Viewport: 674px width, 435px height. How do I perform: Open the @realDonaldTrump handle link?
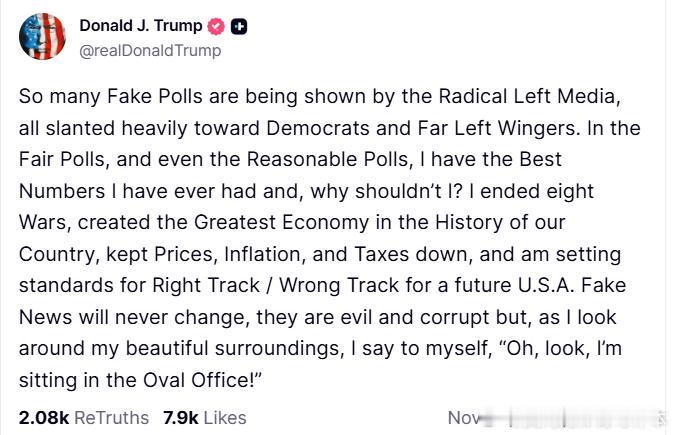150,49
